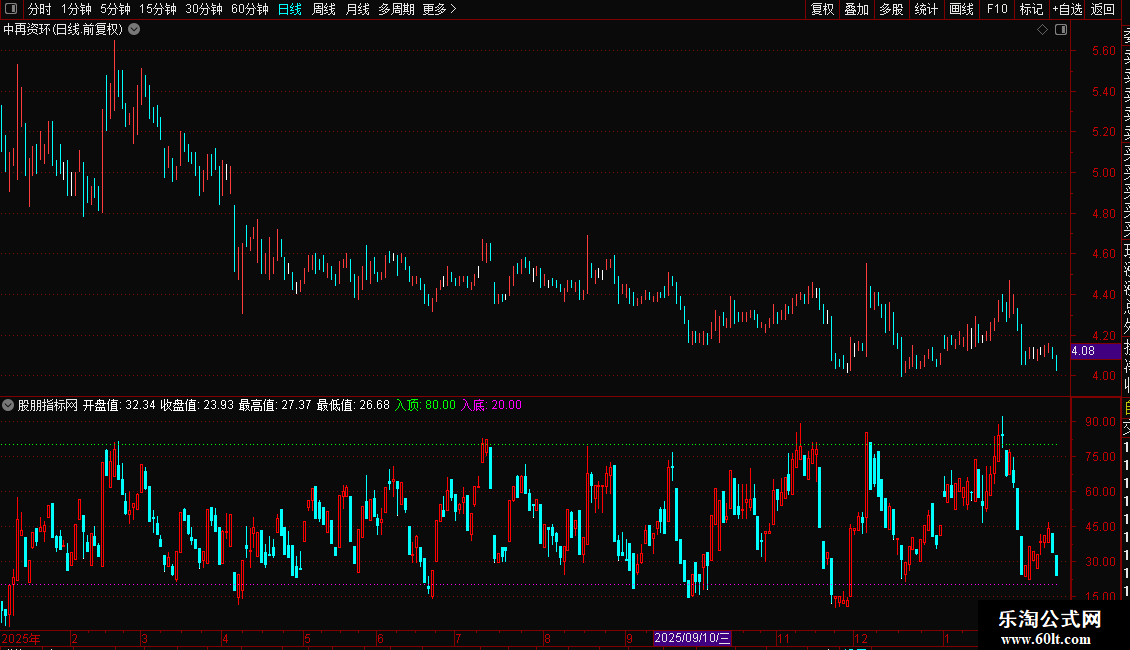This screenshot has height=650, width=1130.
Task: Open 统计 statistics
Action: click(925, 9)
